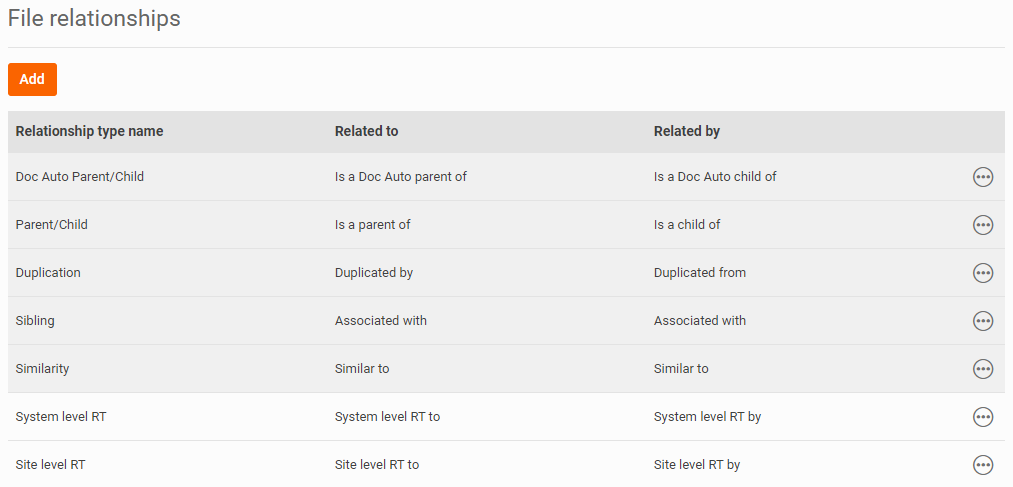Select the Similarity relationship type name
The height and width of the screenshot is (487, 1013).
coord(43,369)
